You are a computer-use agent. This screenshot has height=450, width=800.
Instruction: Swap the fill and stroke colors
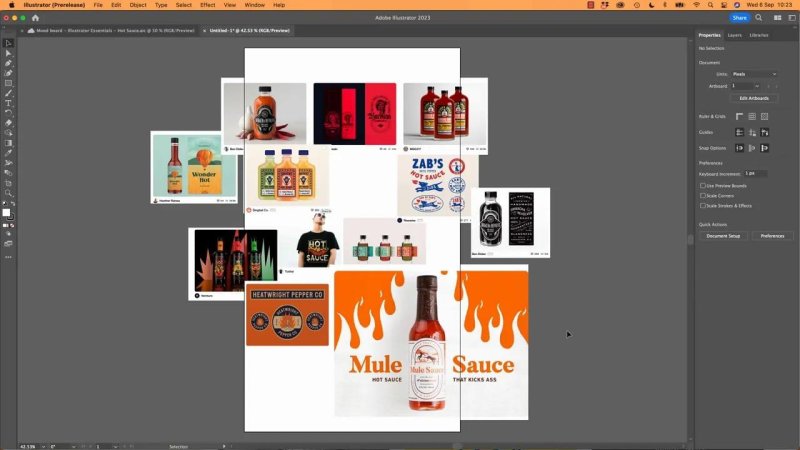click(x=13, y=204)
